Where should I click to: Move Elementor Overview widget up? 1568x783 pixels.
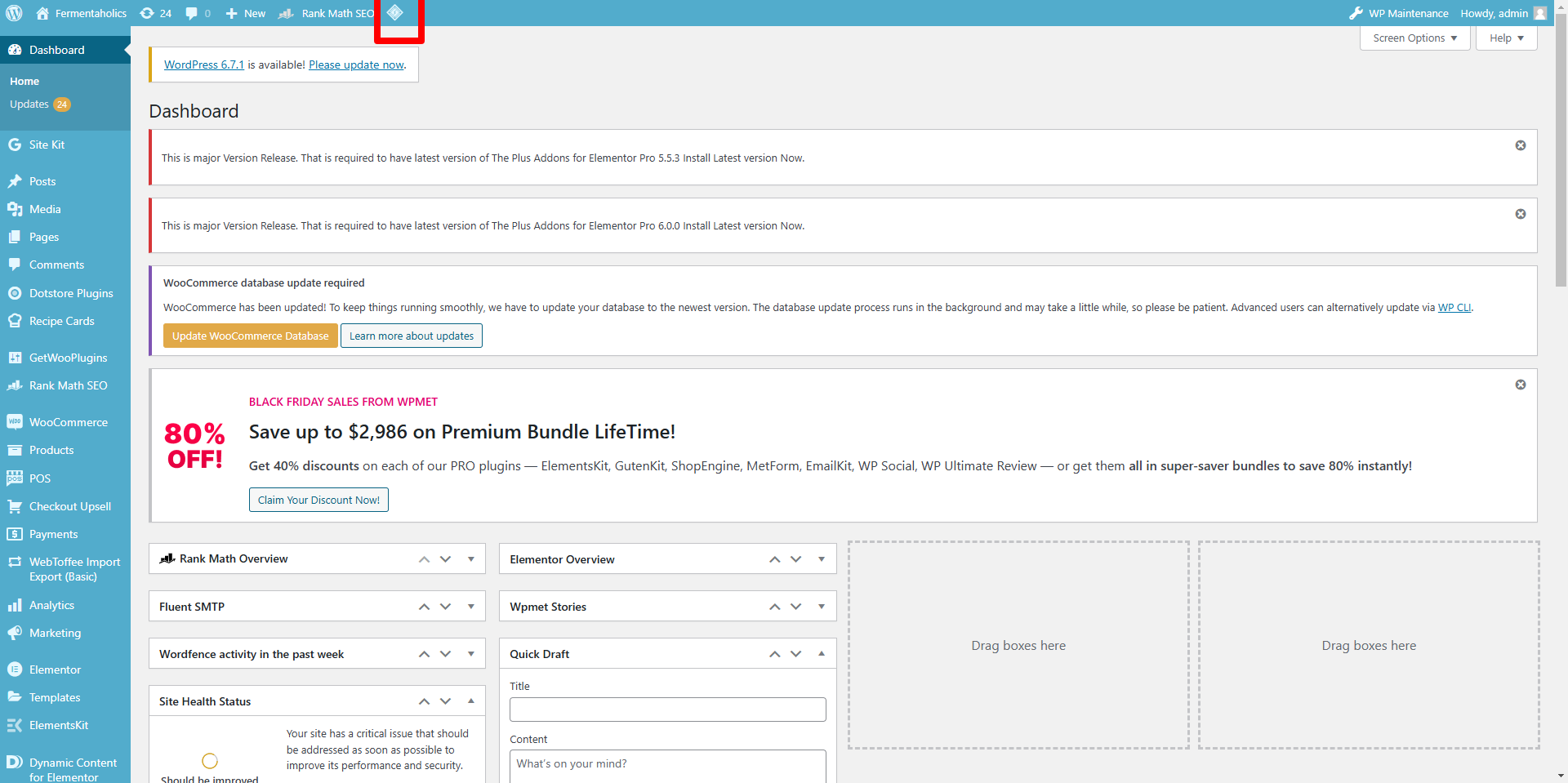774,559
